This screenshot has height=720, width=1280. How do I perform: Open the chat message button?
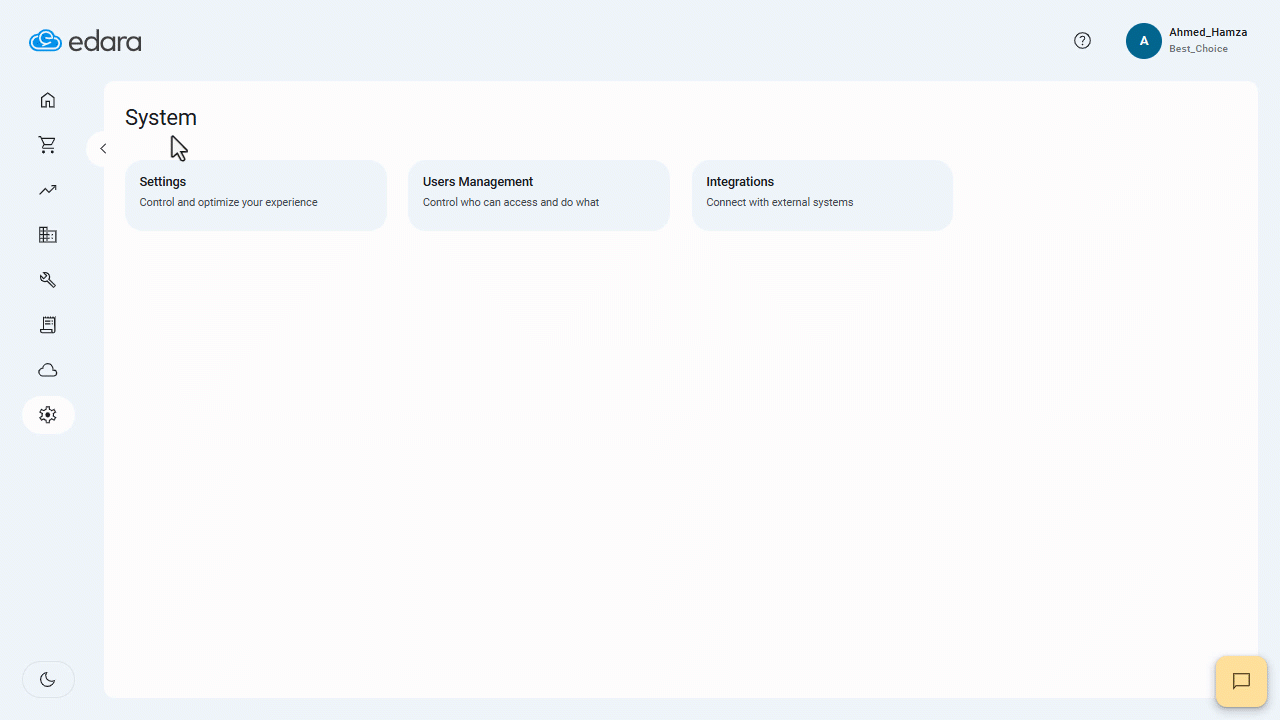(x=1241, y=681)
